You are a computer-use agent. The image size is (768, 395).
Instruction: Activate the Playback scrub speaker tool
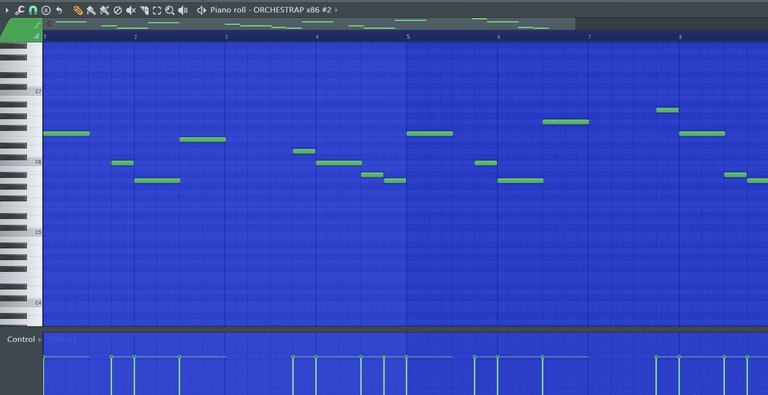pos(183,10)
